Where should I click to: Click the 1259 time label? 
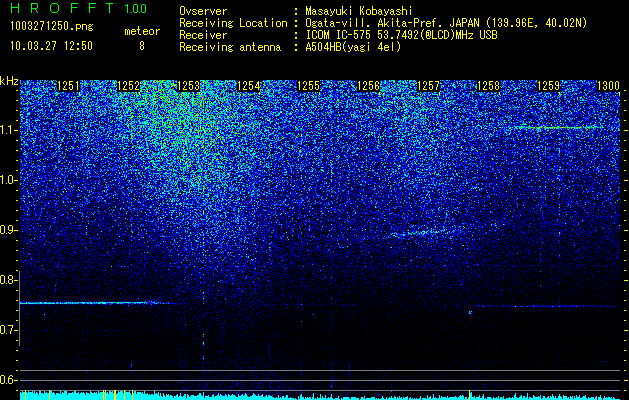tap(548, 86)
